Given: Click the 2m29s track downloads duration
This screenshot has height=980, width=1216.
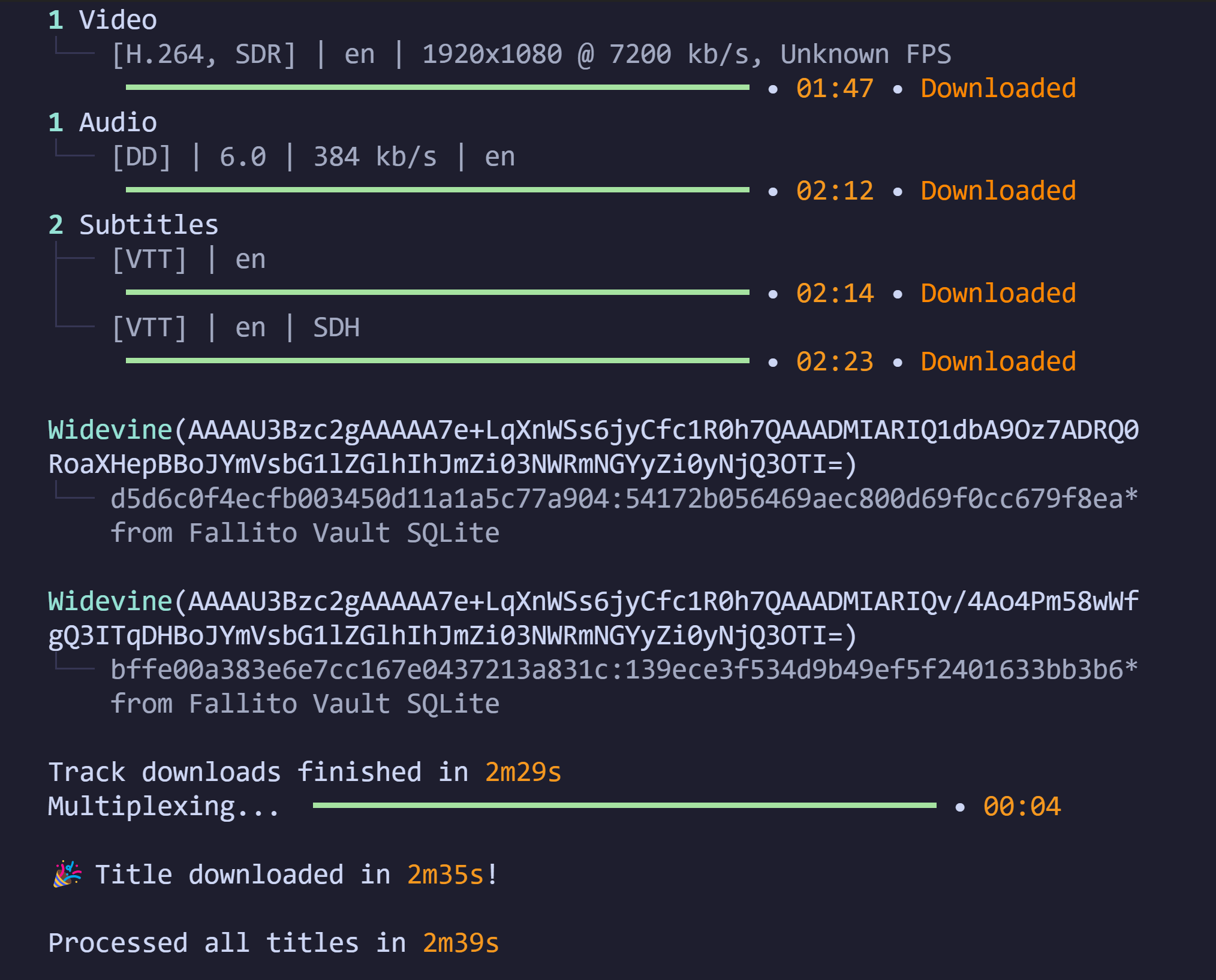Looking at the screenshot, I should point(523,772).
